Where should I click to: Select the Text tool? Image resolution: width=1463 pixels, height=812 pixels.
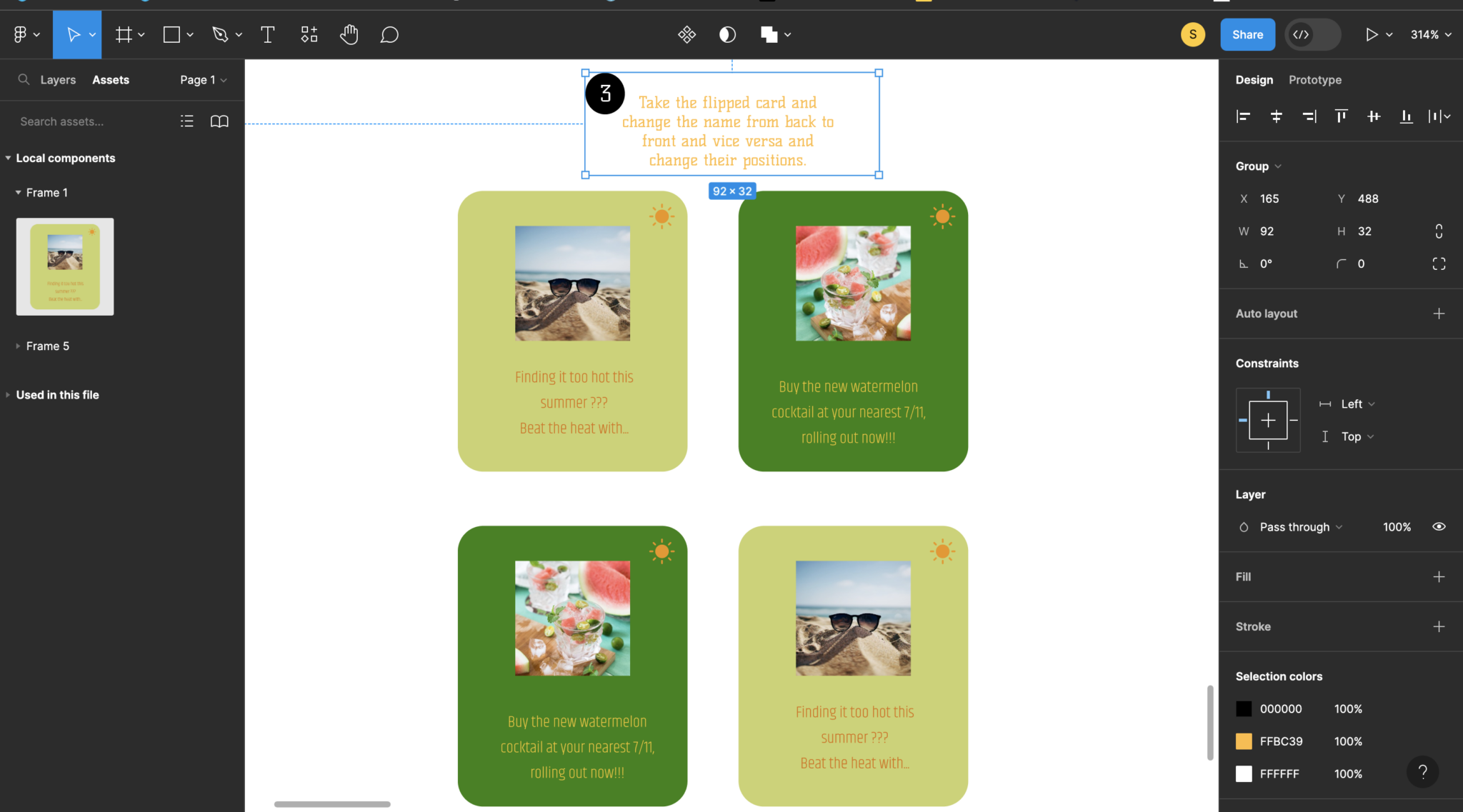pyautogui.click(x=268, y=34)
